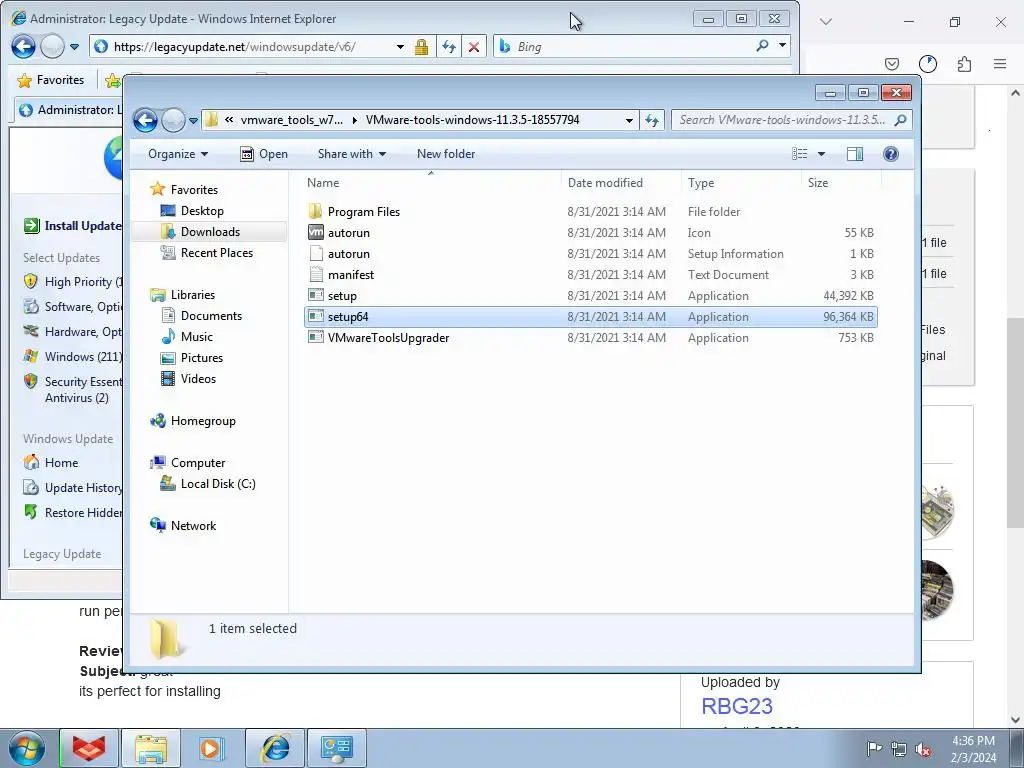Open Windows Explorer from taskbar
This screenshot has width=1024, height=768.
coord(152,748)
